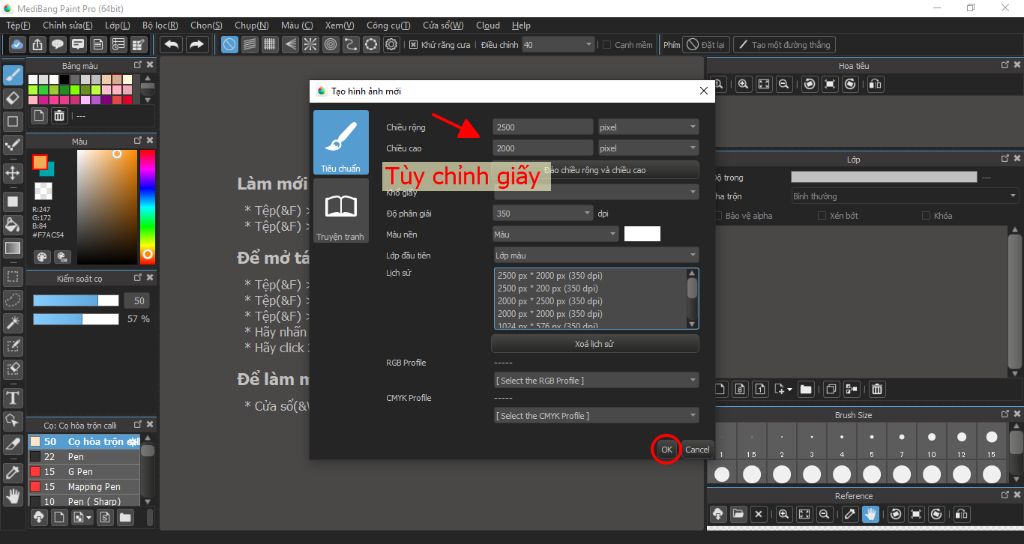This screenshot has height=544, width=1024.
Task: Delete layer with trash icon in Layer panel
Action: 877,389
